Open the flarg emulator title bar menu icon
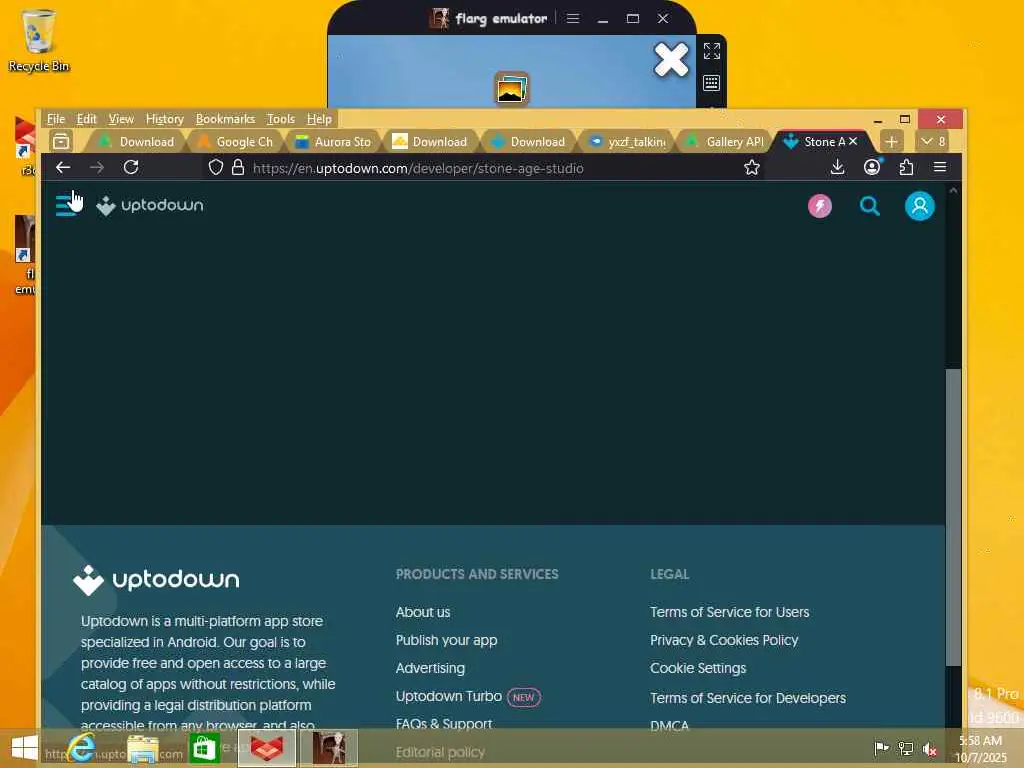Image resolution: width=1024 pixels, height=768 pixels. (573, 18)
